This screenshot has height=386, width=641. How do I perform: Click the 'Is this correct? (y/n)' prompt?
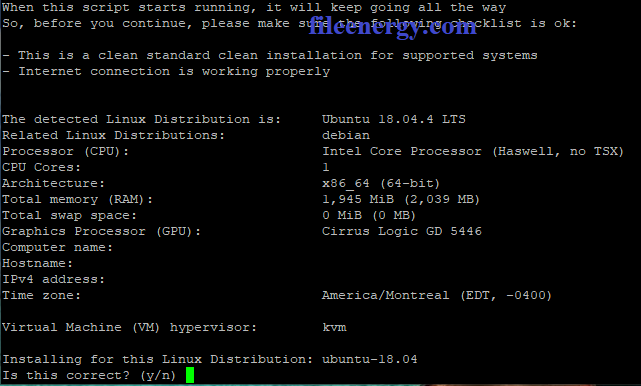pos(89,375)
